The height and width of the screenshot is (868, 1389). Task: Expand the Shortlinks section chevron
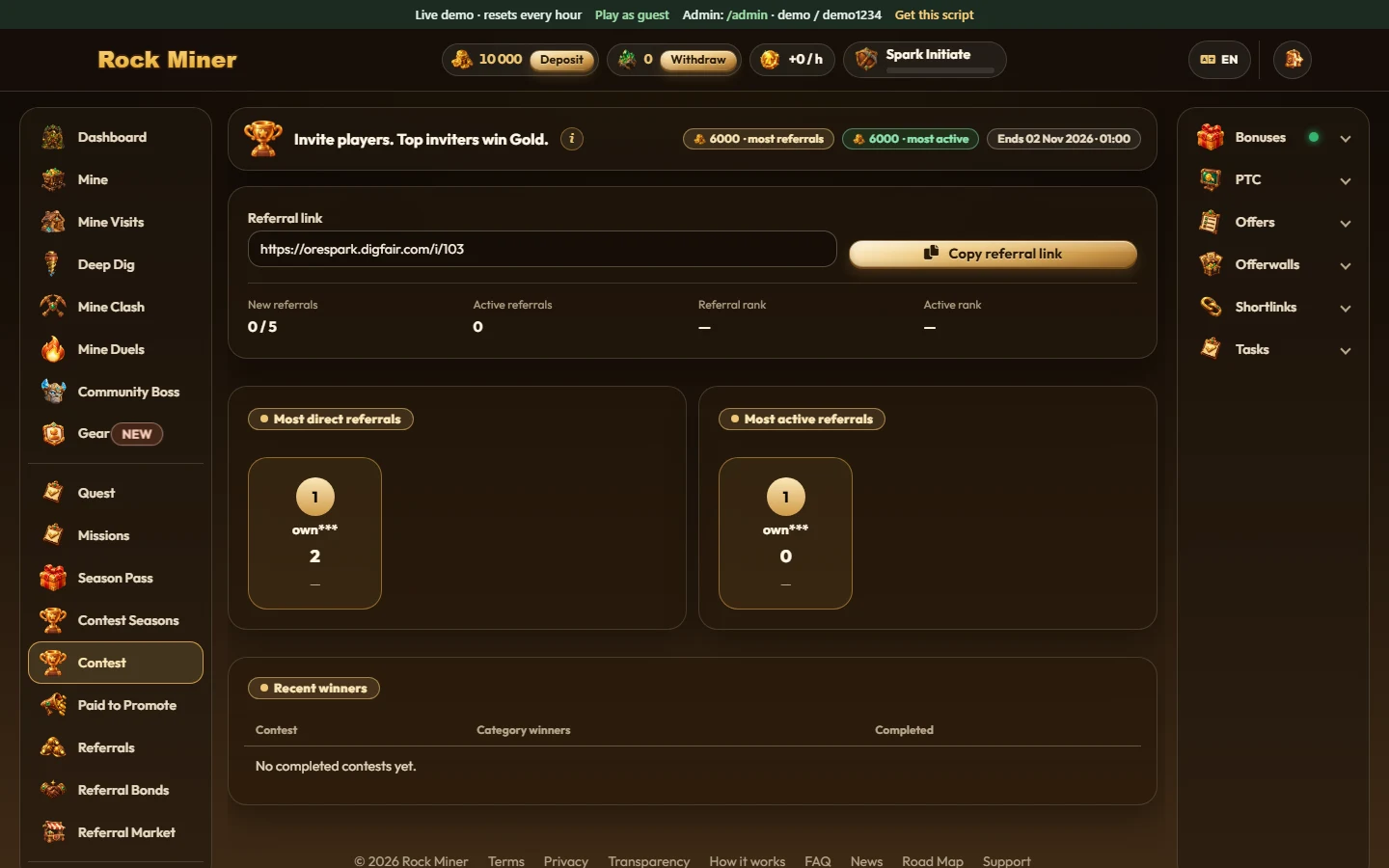(1346, 308)
